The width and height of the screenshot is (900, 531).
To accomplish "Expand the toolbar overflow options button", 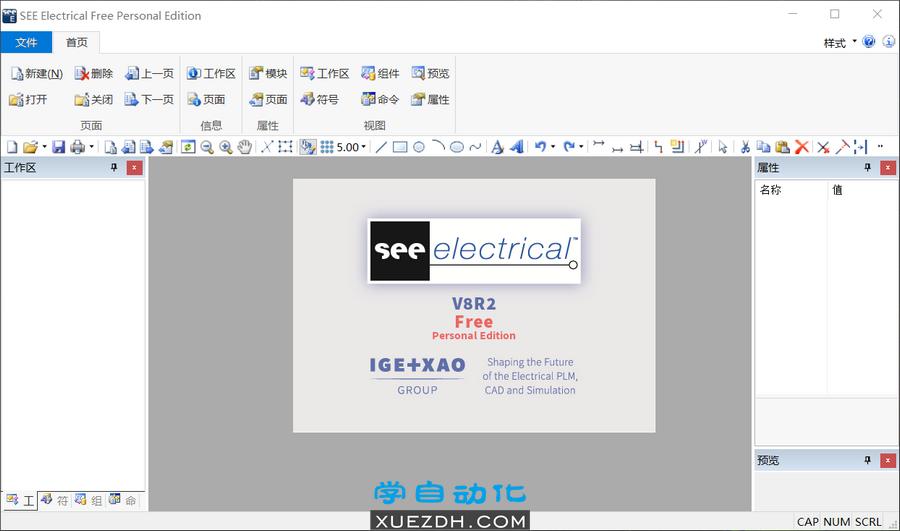I will click(880, 147).
